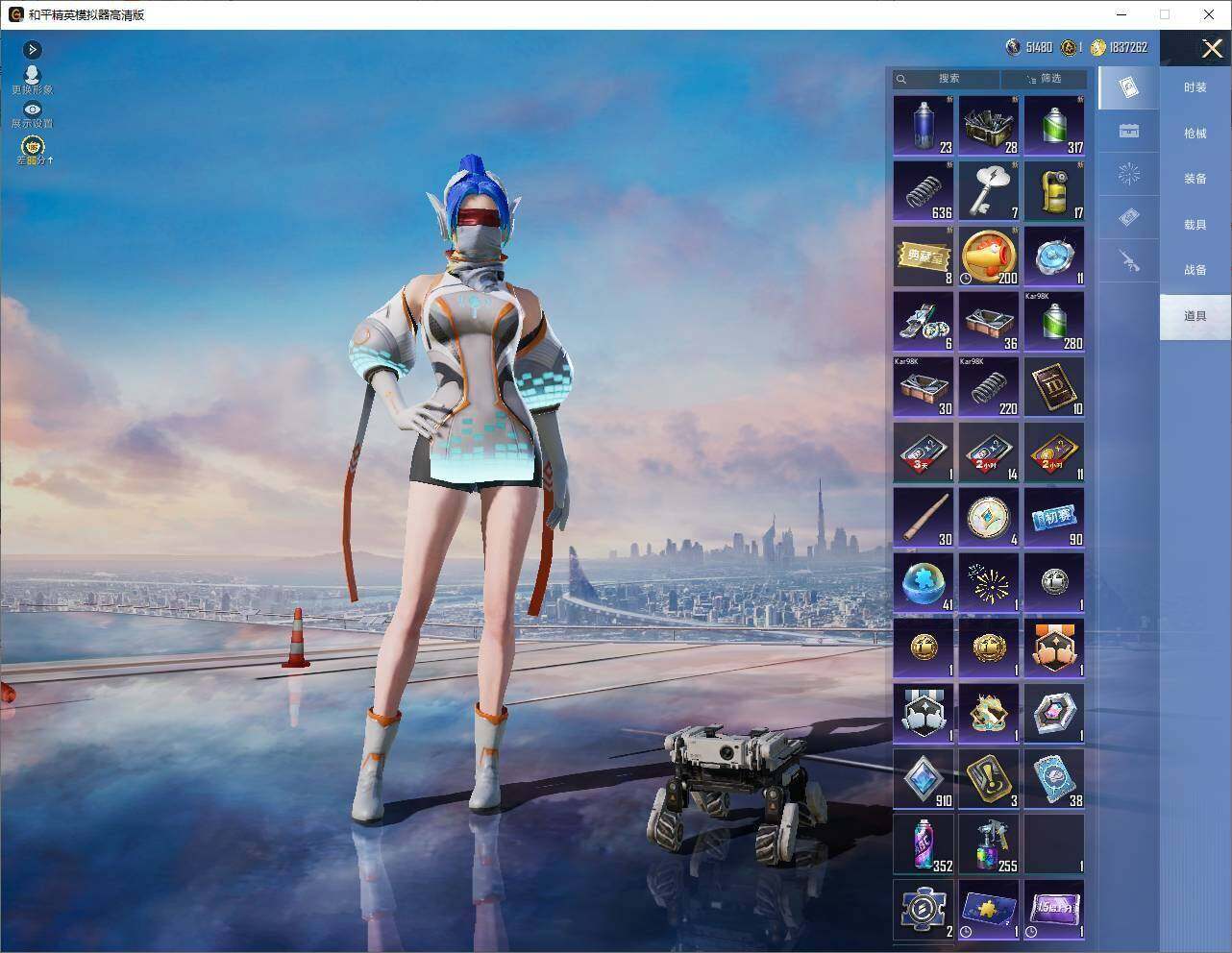Pick the cloud key item (7)

[989, 190]
